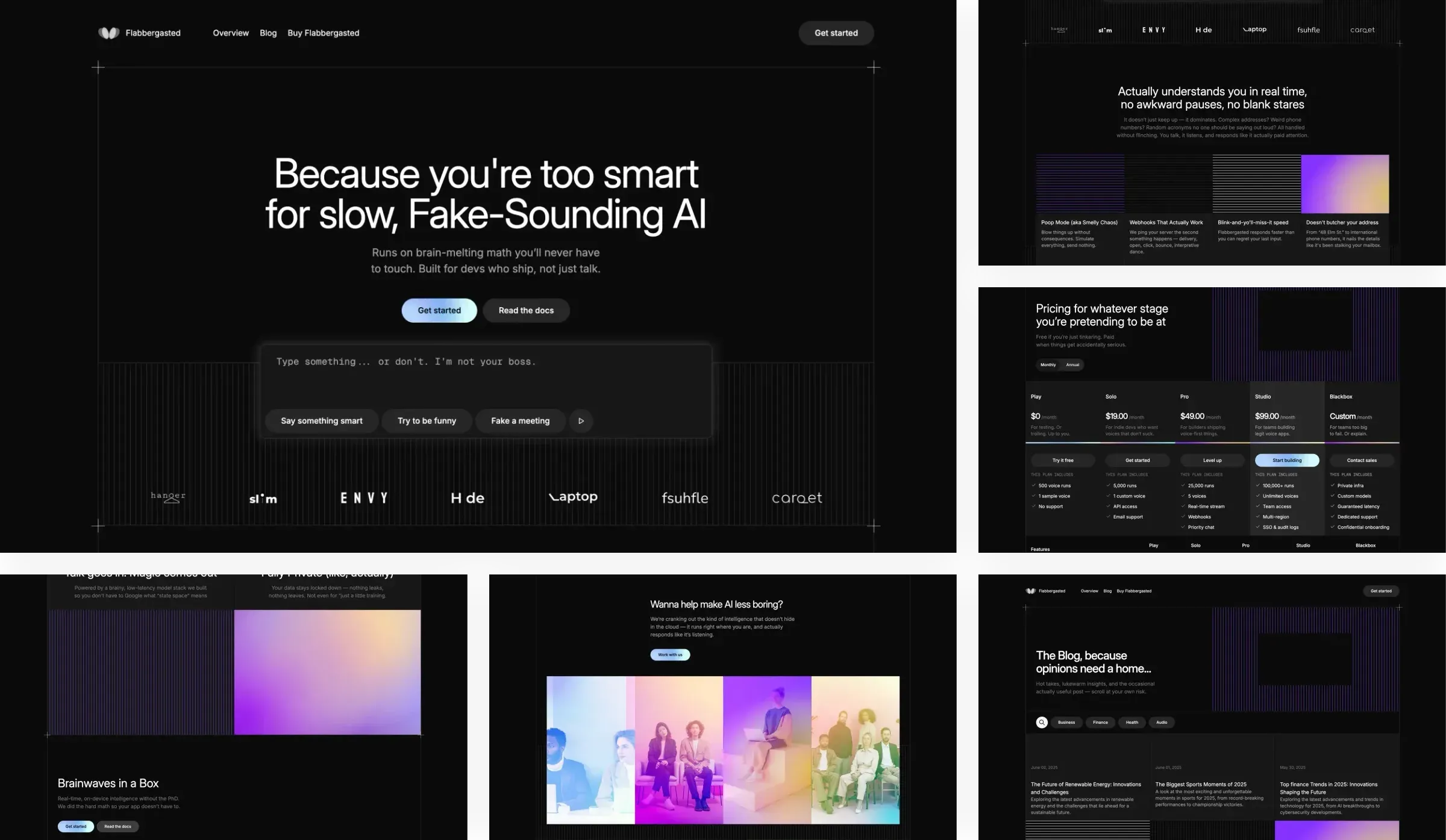Filter blog posts by Finance tag
This screenshot has width=1446, height=840.
point(1100,723)
